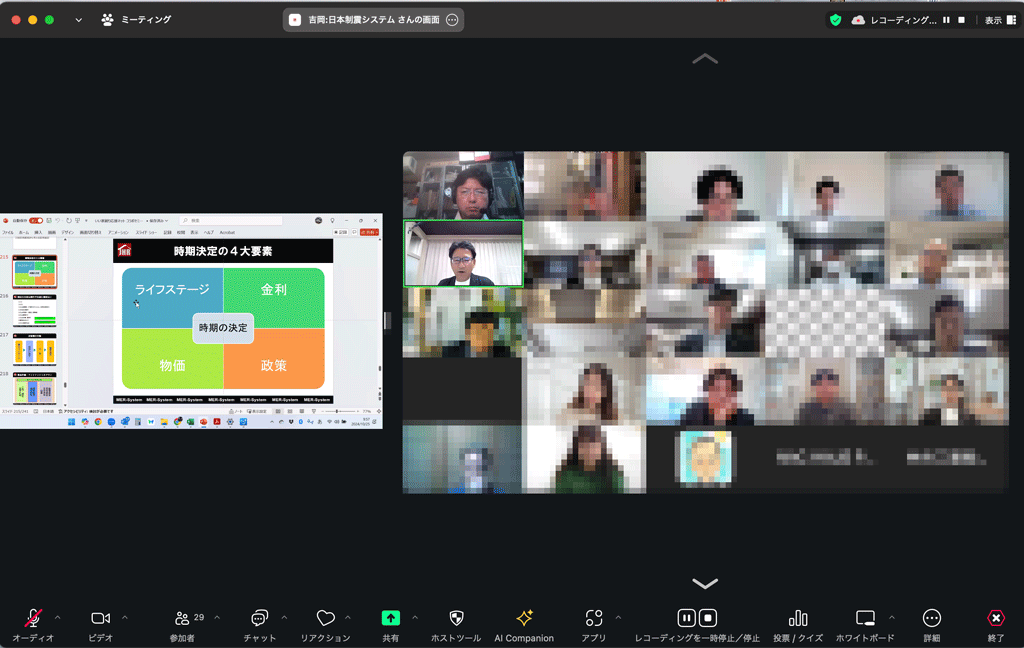This screenshot has width=1024, height=648.
Task: Toggle camera using the ビデオ button
Action: [100, 619]
